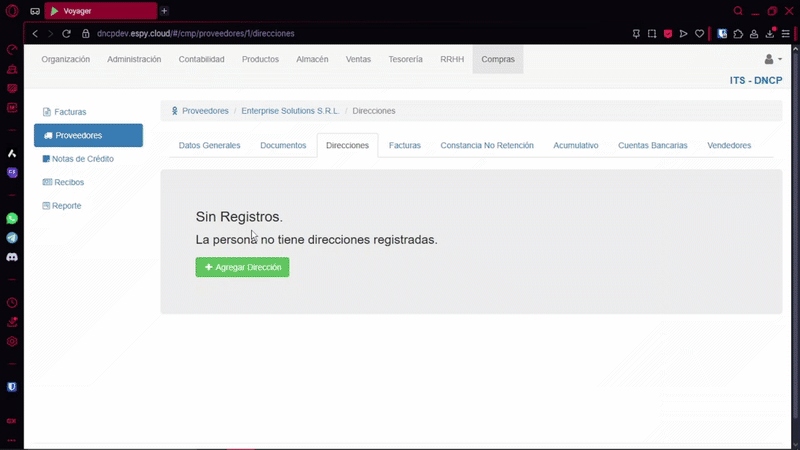Open the user account dropdown

coord(773,59)
